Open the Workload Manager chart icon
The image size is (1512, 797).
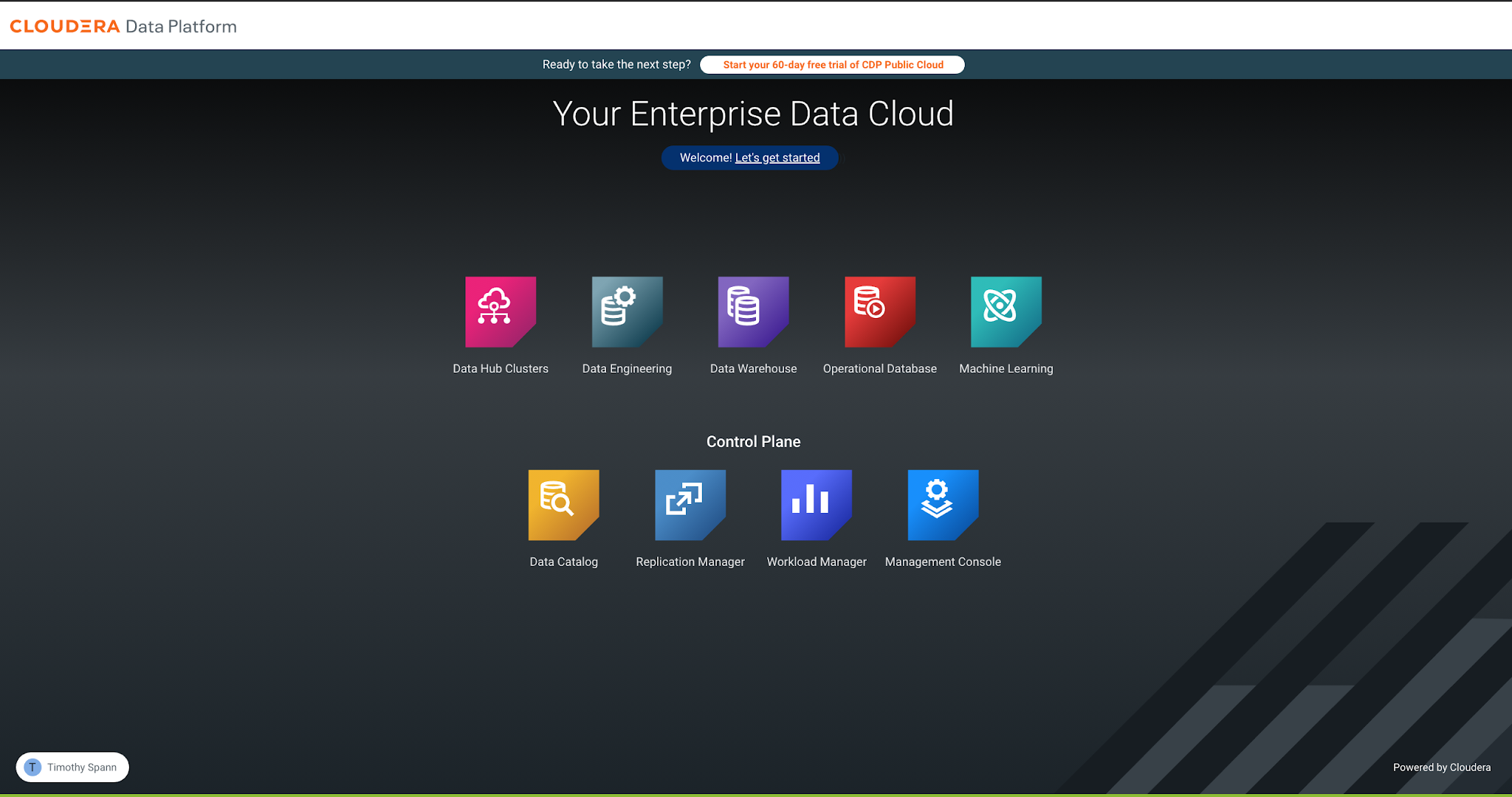[816, 505]
